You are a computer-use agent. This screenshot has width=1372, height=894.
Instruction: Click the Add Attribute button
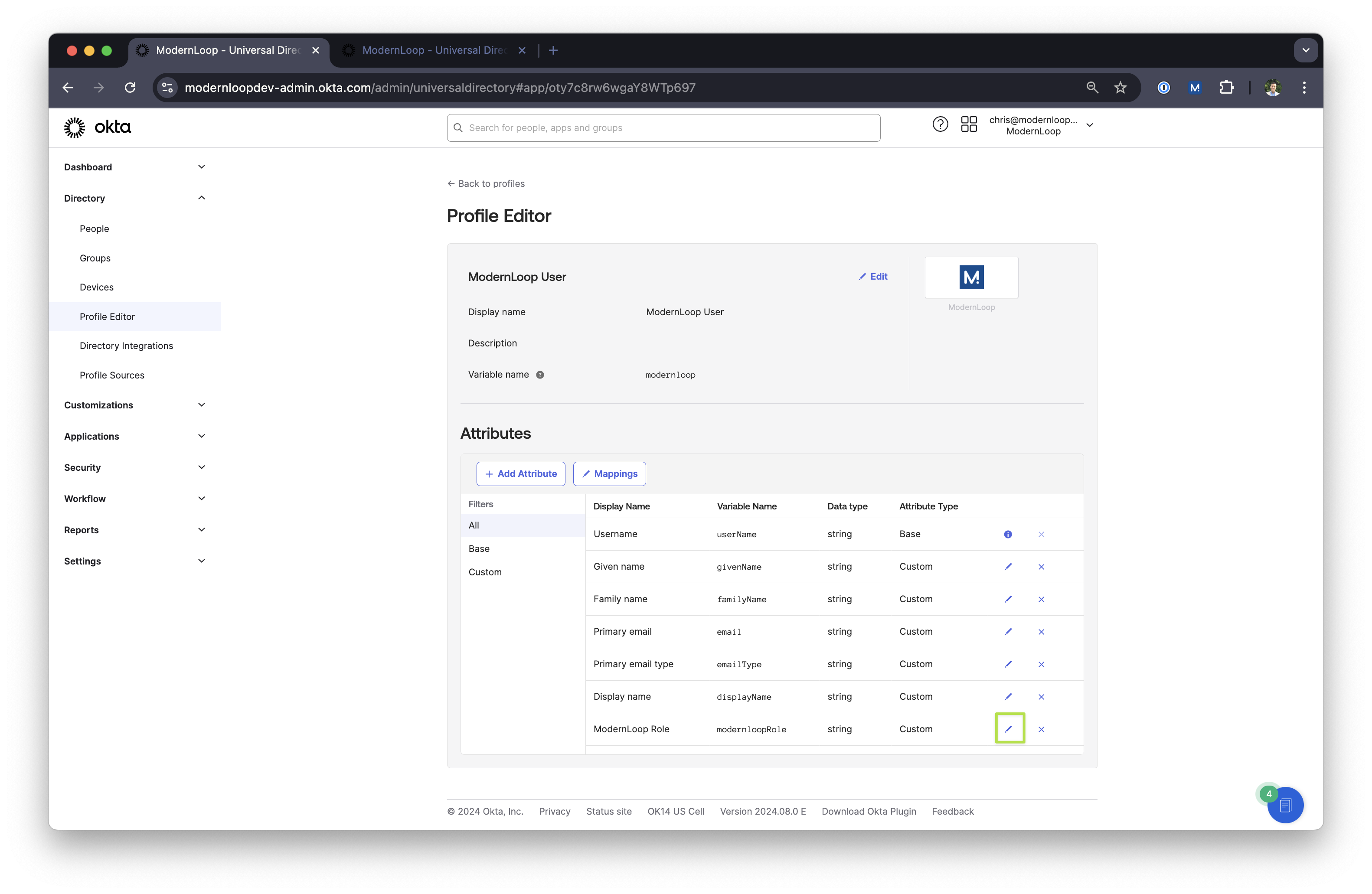520,474
